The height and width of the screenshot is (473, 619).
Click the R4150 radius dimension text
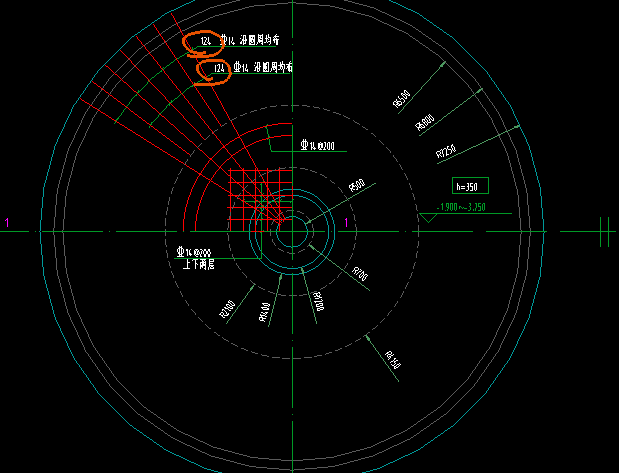tap(393, 360)
